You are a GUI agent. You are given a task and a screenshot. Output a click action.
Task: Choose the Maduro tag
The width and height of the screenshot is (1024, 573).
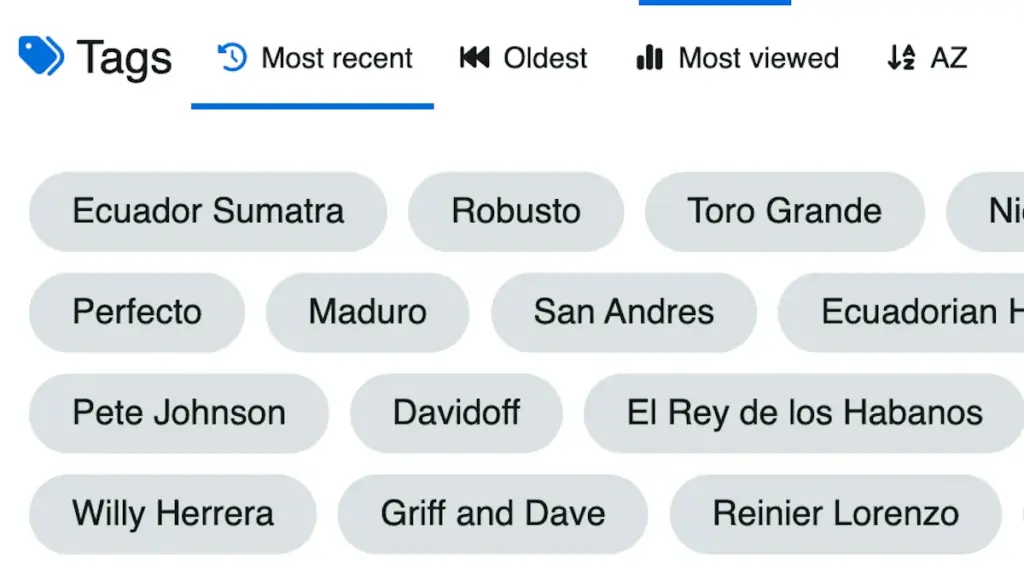367,312
